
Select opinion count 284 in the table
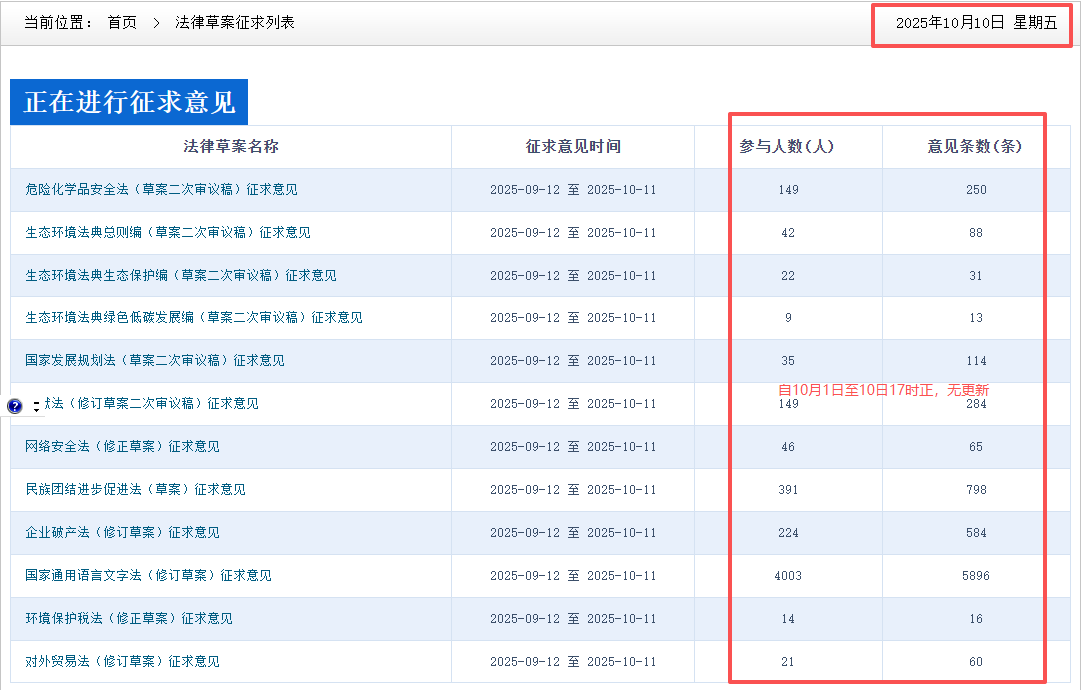tap(976, 404)
